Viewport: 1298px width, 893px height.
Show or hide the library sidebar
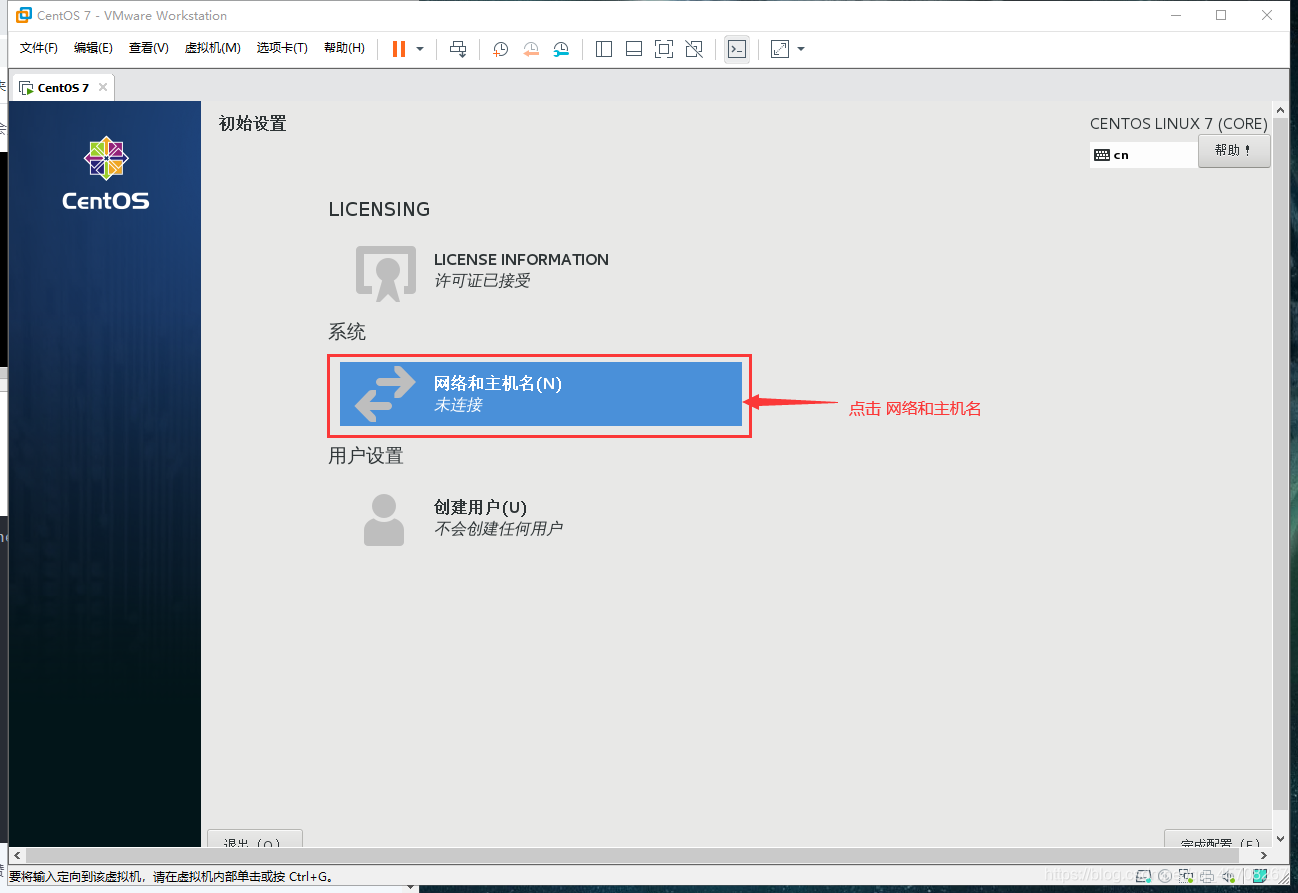point(603,49)
